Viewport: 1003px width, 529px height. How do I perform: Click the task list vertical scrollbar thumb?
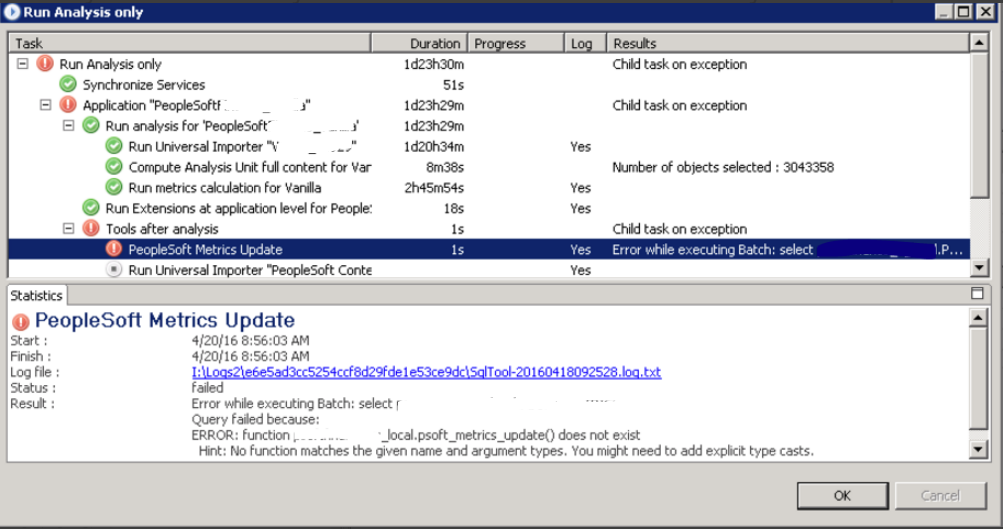(979, 125)
